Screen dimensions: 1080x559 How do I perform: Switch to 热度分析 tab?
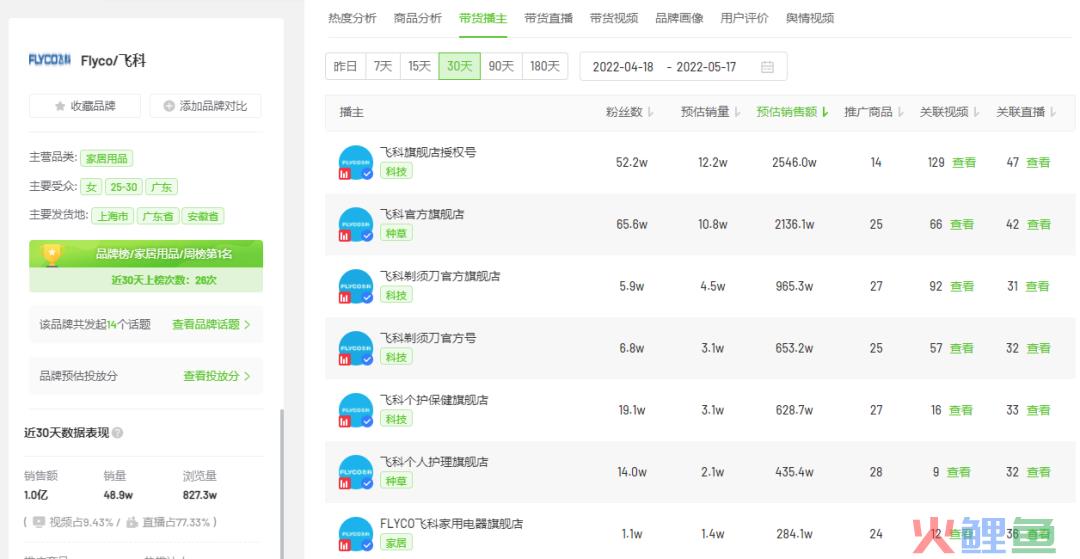tap(352, 19)
